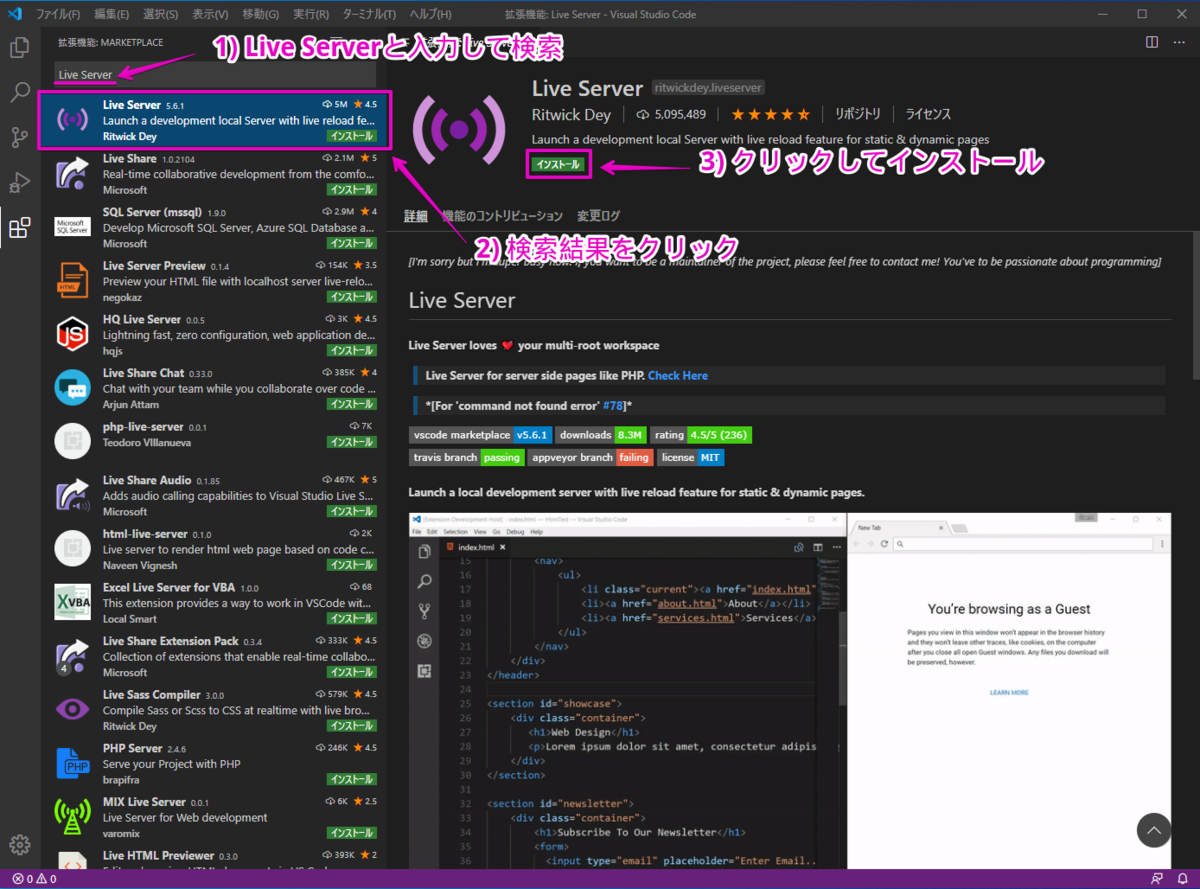
Task: Select the html-live-server list entry
Action: 214,548
